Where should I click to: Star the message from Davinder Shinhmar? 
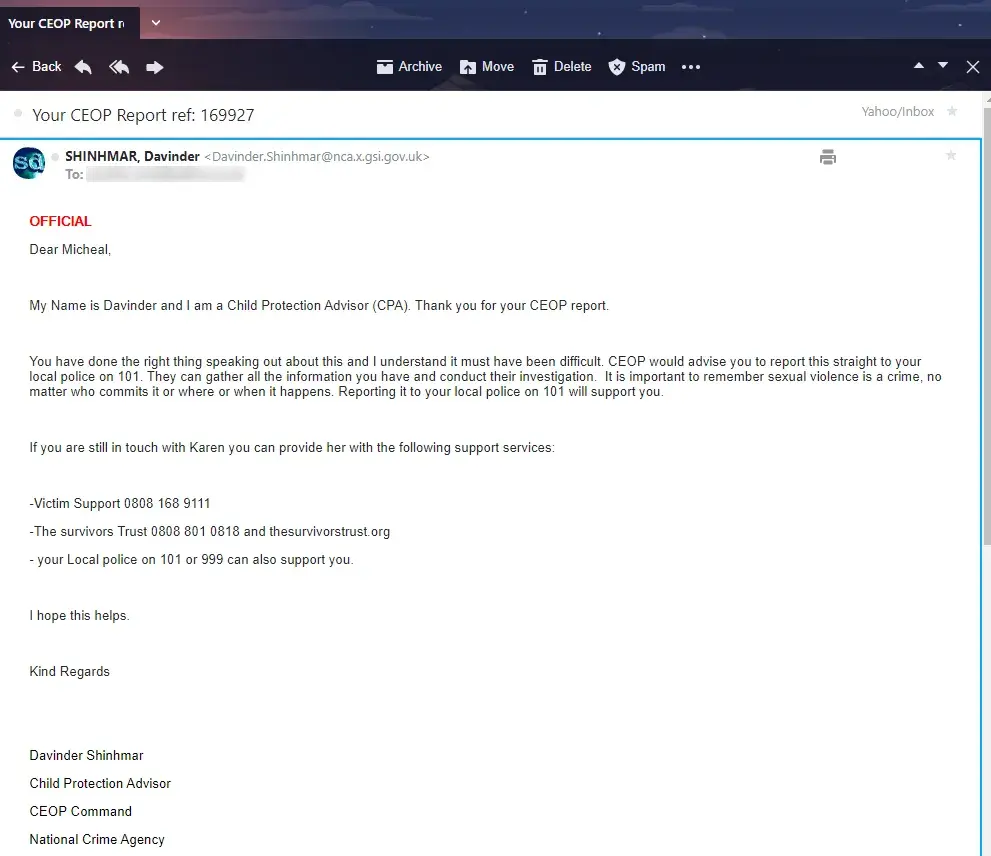point(951,156)
